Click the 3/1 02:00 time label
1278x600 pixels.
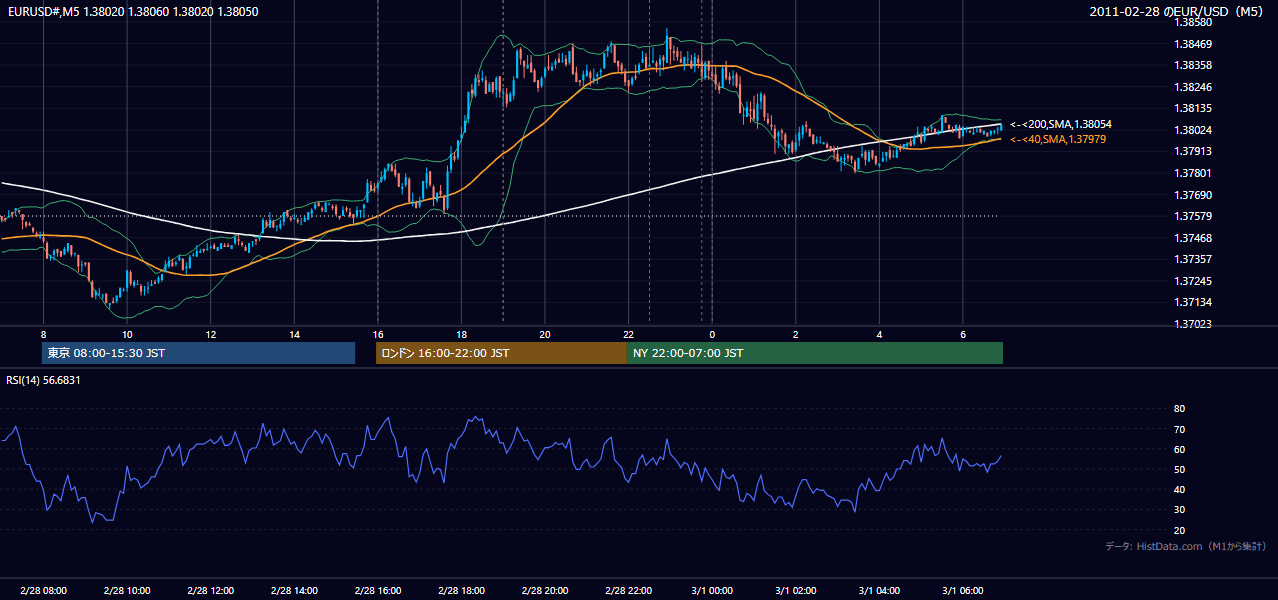pyautogui.click(x=795, y=590)
